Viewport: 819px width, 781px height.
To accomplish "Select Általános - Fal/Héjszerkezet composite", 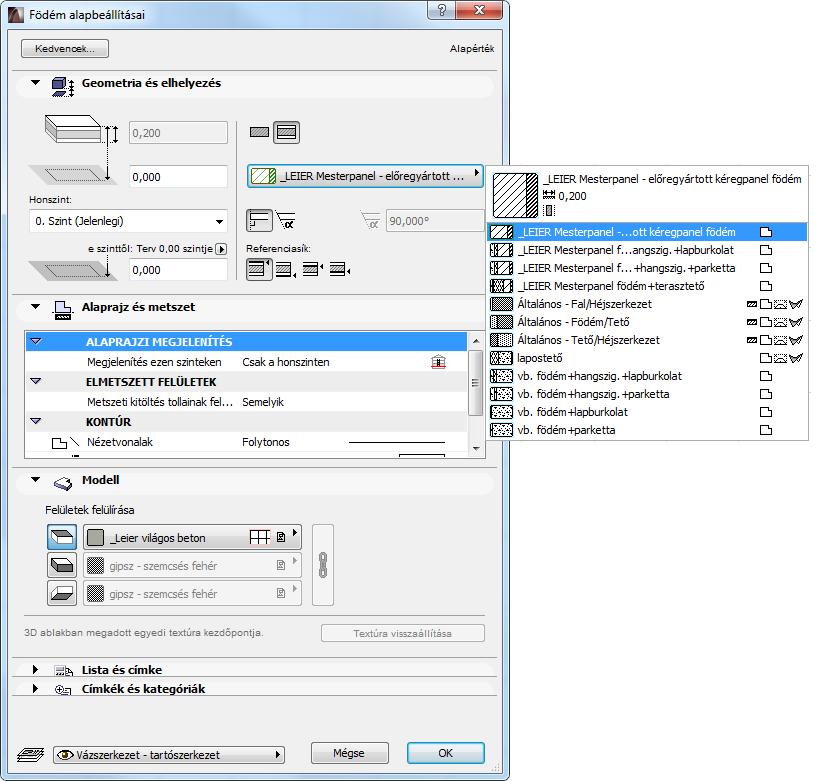I will (647, 304).
